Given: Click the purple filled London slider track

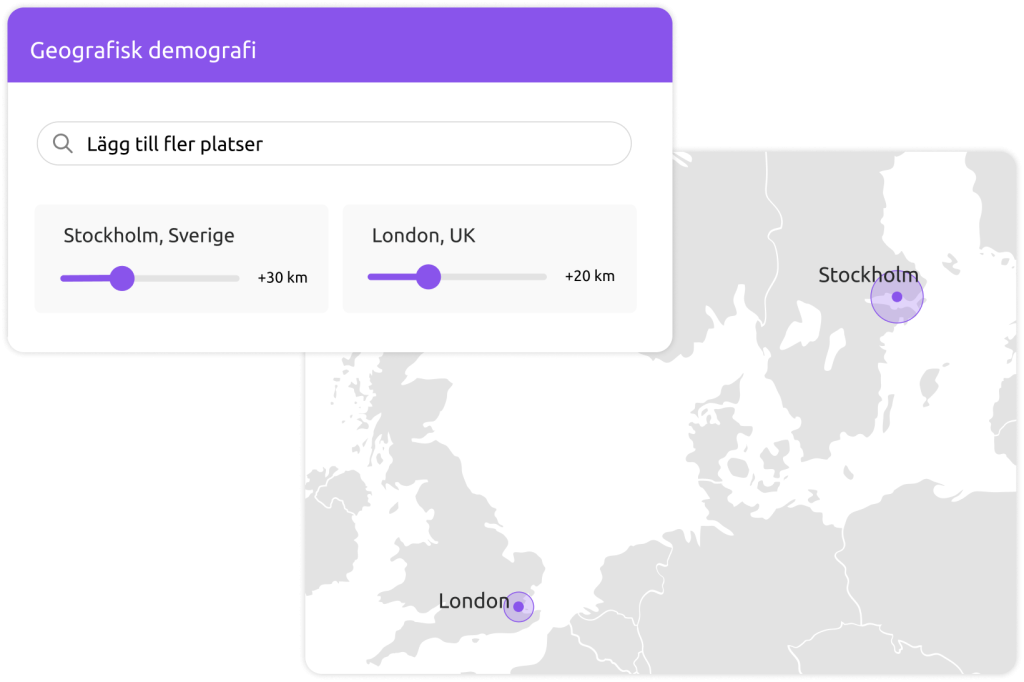Looking at the screenshot, I should [390, 277].
